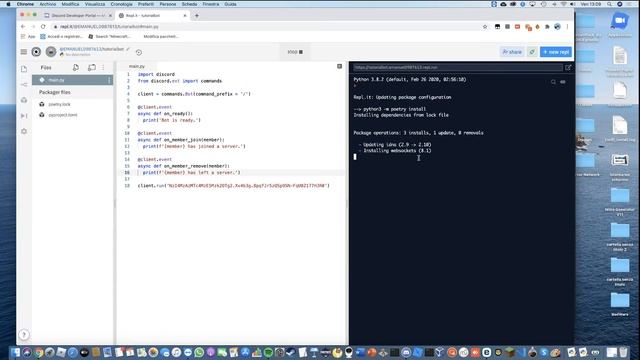Click the share button
This screenshot has width=640, height=360.
tap(512, 52)
